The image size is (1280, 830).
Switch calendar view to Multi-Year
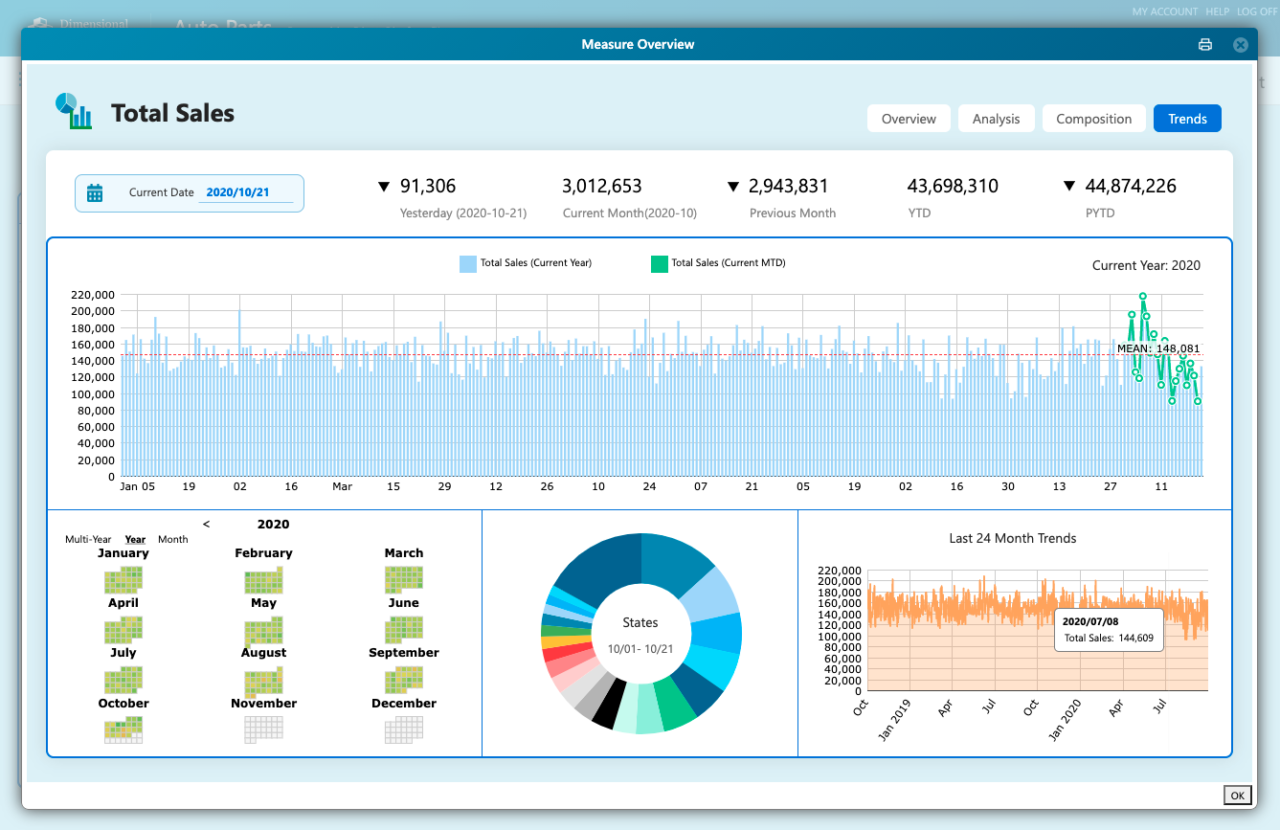(x=88, y=538)
